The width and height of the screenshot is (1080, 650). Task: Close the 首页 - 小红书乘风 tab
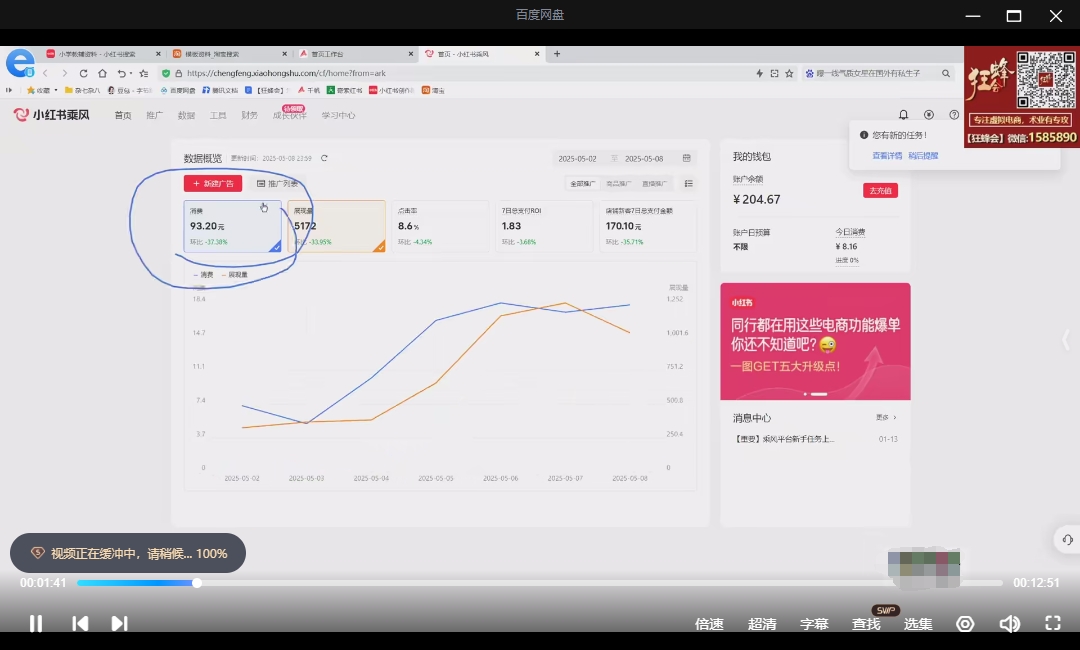(537, 54)
